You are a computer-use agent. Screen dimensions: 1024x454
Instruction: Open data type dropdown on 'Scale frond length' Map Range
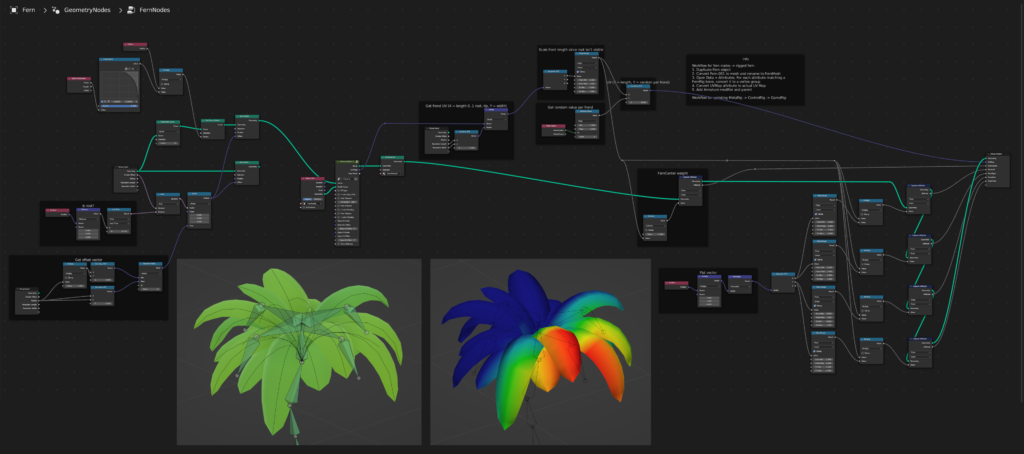click(587, 63)
